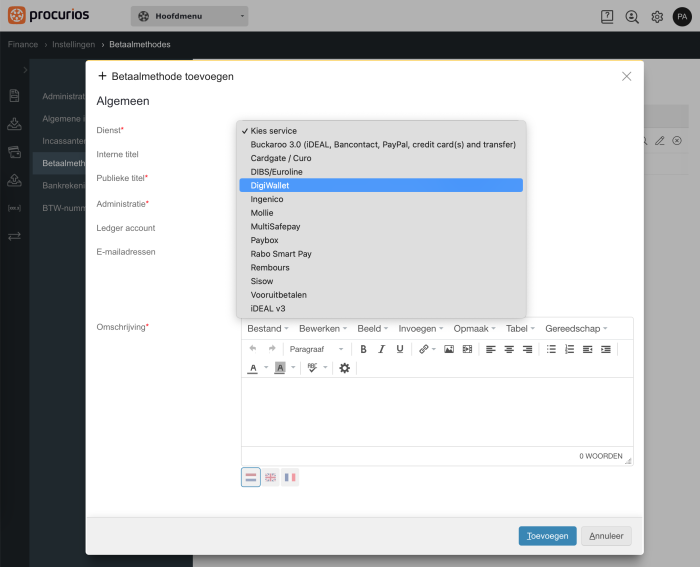The height and width of the screenshot is (567, 700).
Task: Open the Invoegen editor menu
Action: (421, 329)
